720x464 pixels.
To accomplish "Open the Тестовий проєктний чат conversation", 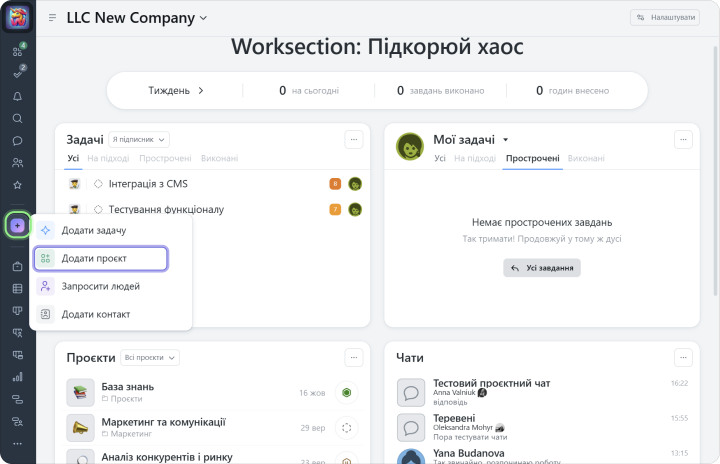I will click(x=491, y=384).
